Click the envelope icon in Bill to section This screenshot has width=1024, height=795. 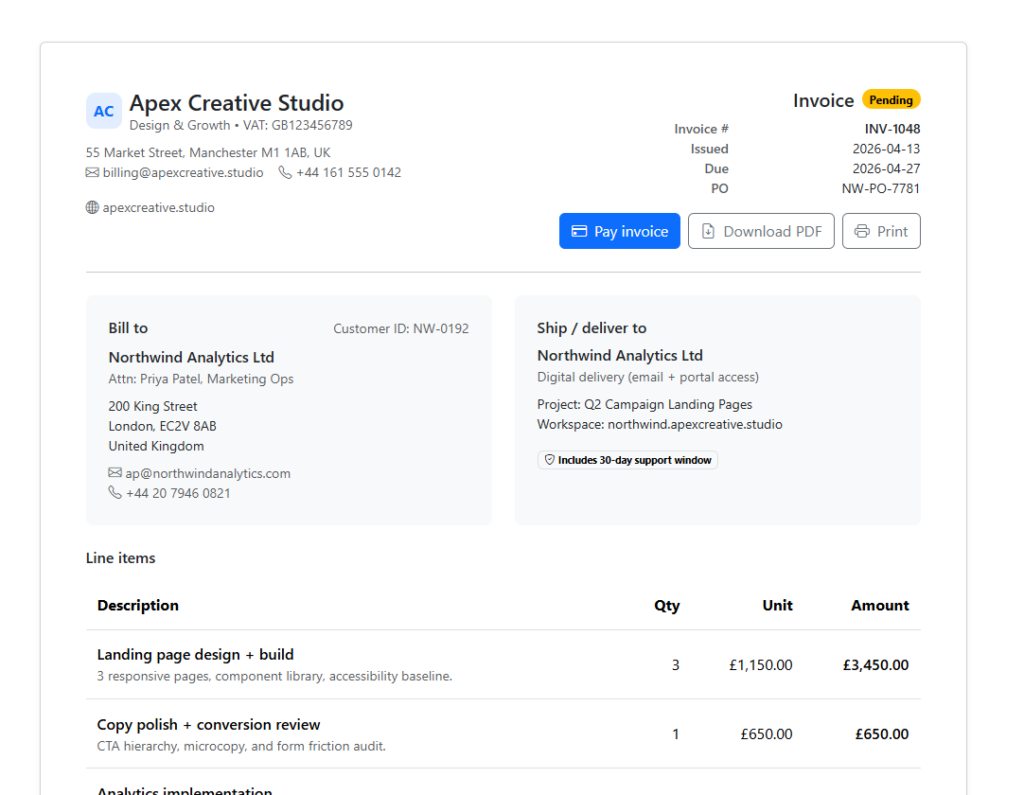115,473
